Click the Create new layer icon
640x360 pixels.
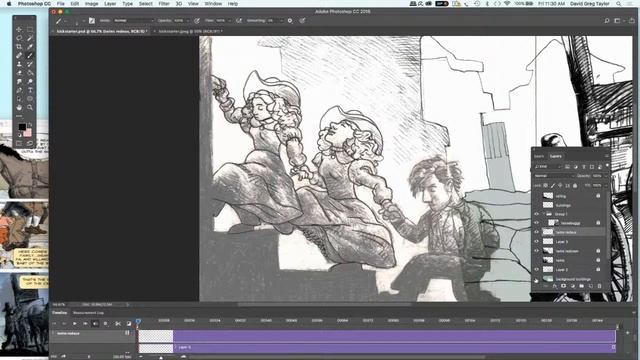590,287
